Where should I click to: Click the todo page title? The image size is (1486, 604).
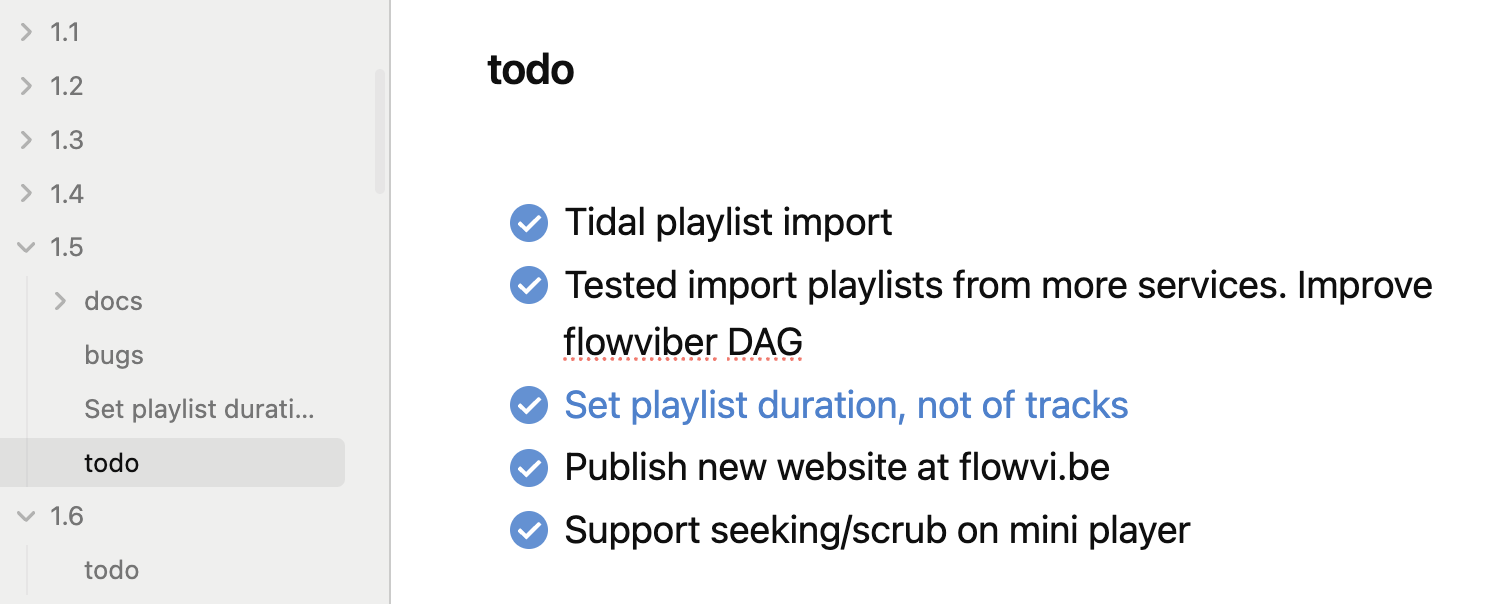coord(531,70)
